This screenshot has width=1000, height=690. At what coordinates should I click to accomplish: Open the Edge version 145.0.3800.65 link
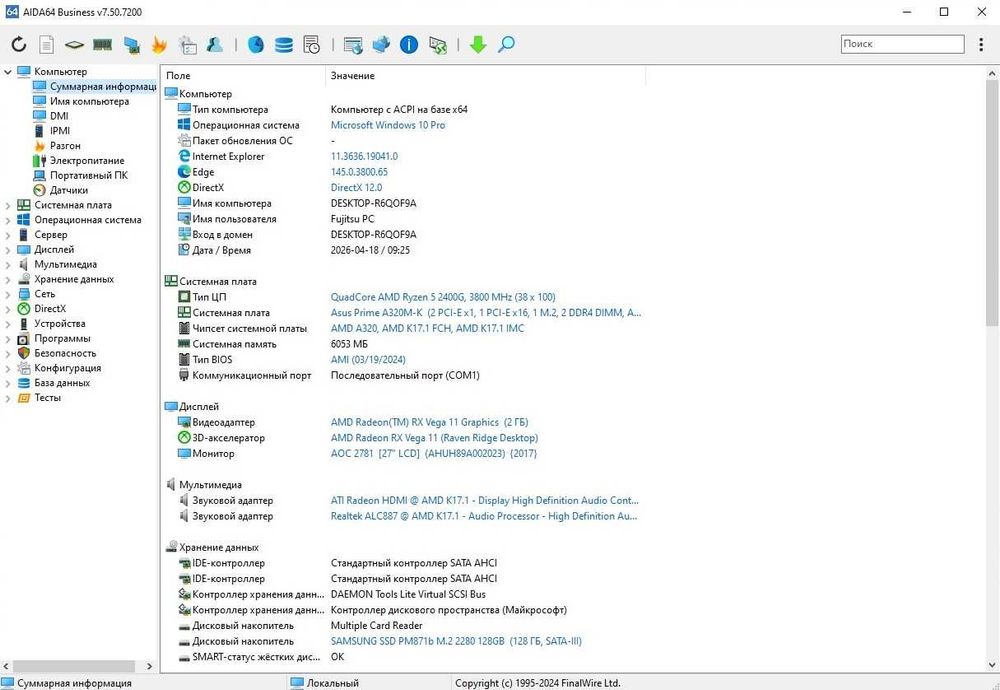pyautogui.click(x=359, y=172)
